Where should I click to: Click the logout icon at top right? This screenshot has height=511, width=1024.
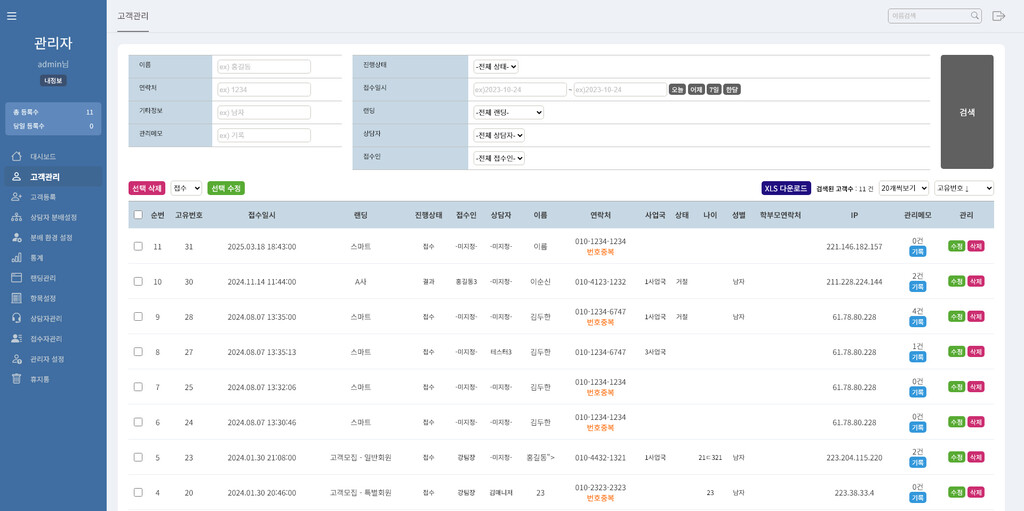pyautogui.click(x=998, y=16)
